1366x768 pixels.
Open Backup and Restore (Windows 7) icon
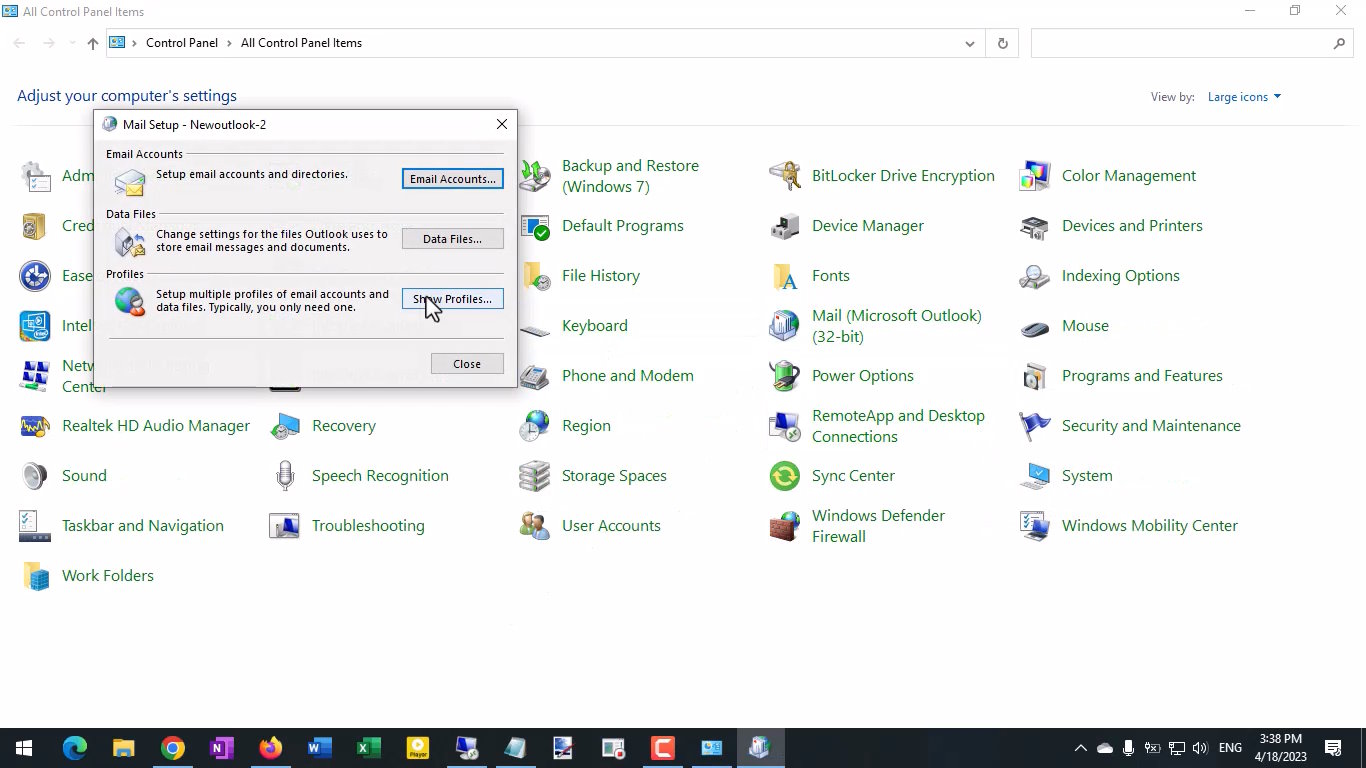point(535,176)
